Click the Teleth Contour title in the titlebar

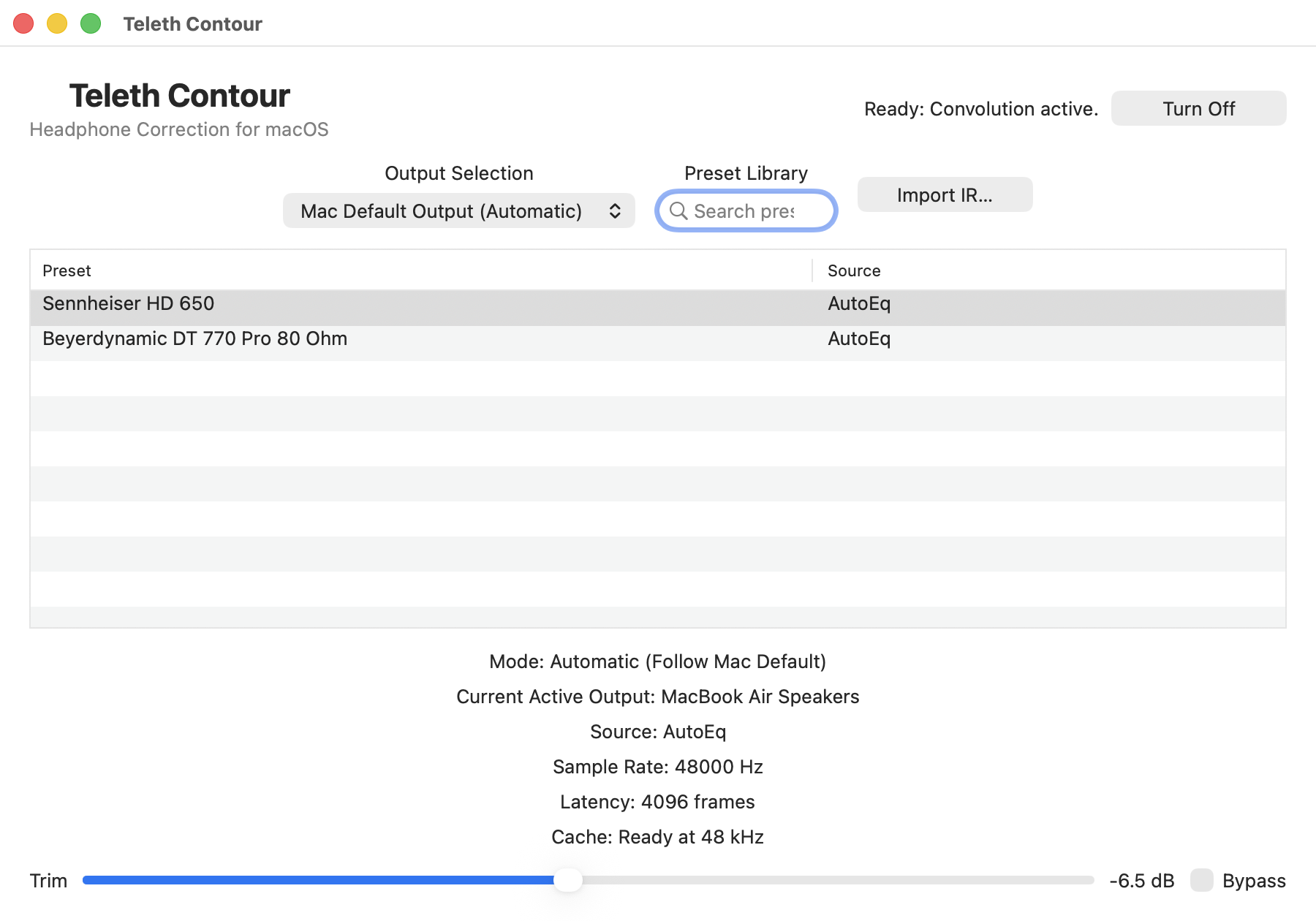click(193, 23)
